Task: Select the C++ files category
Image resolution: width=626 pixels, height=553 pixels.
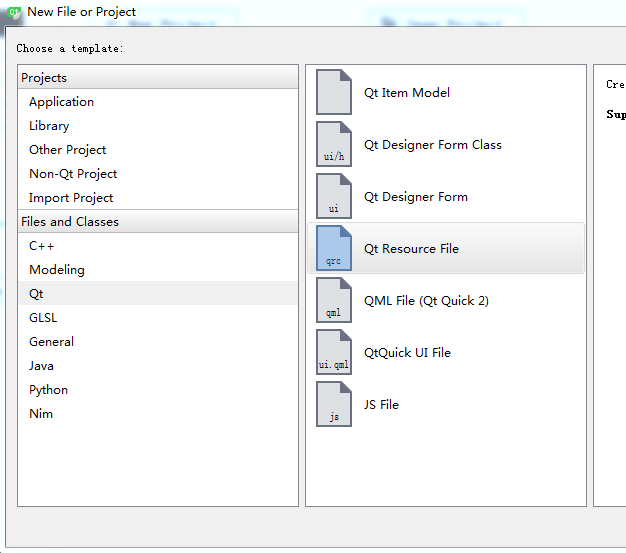Action: [158, 246]
